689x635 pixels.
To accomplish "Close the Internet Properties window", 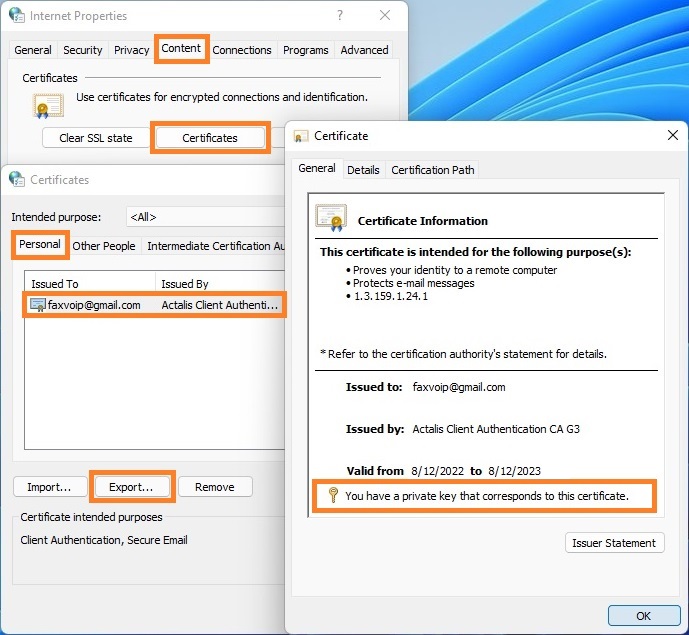I will click(x=385, y=15).
